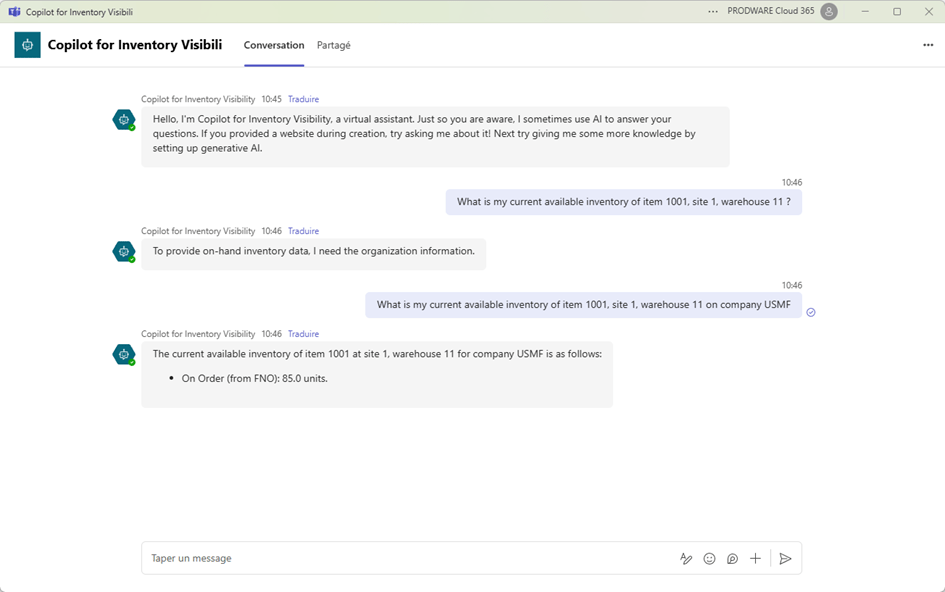The width and height of the screenshot is (945, 592).
Task: Open the emoji picker
Action: point(709,559)
